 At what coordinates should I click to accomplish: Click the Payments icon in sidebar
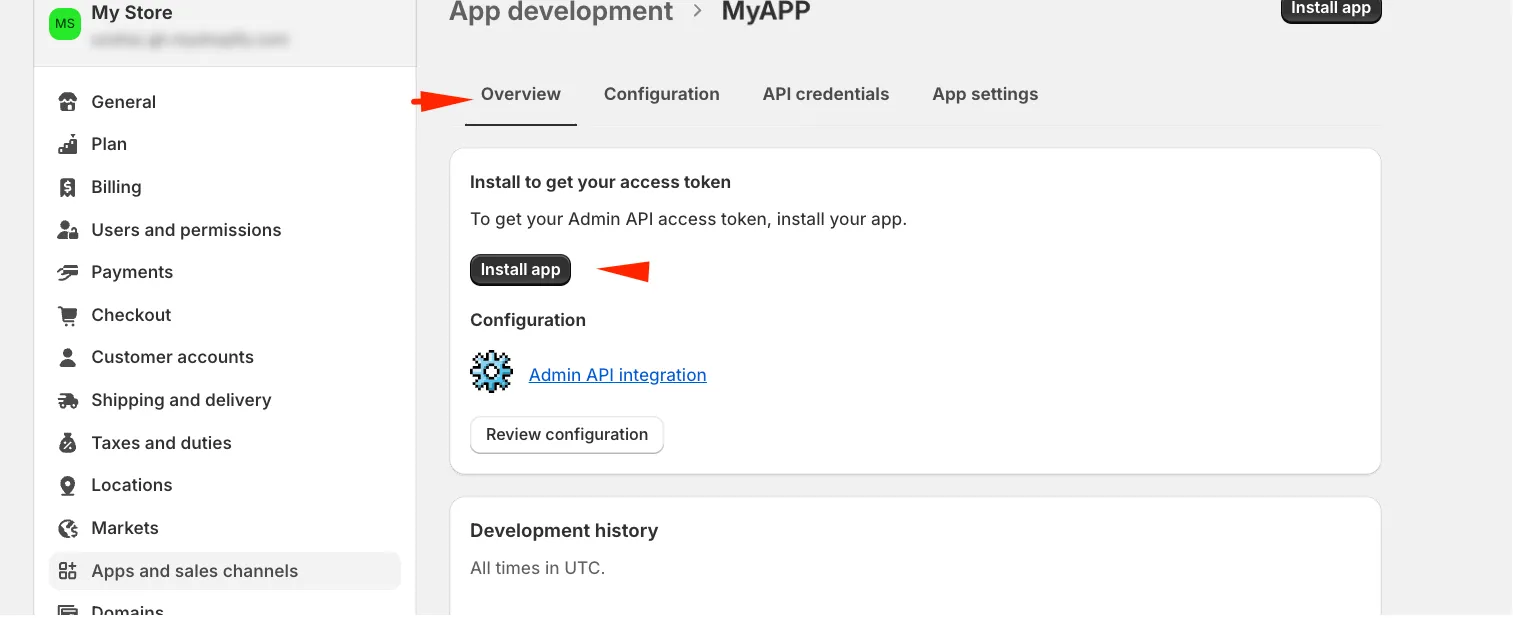click(x=68, y=272)
